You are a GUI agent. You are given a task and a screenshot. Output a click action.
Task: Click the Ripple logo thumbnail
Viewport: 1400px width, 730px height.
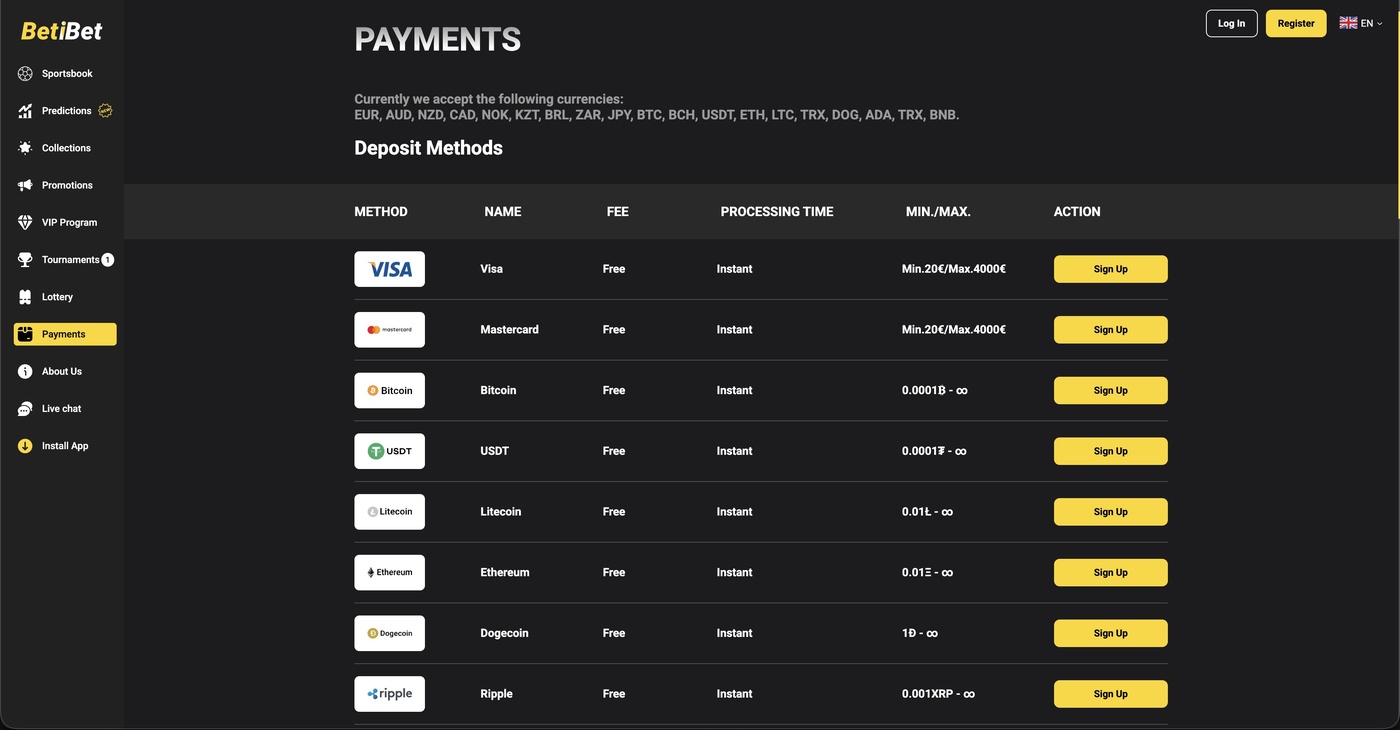click(390, 694)
